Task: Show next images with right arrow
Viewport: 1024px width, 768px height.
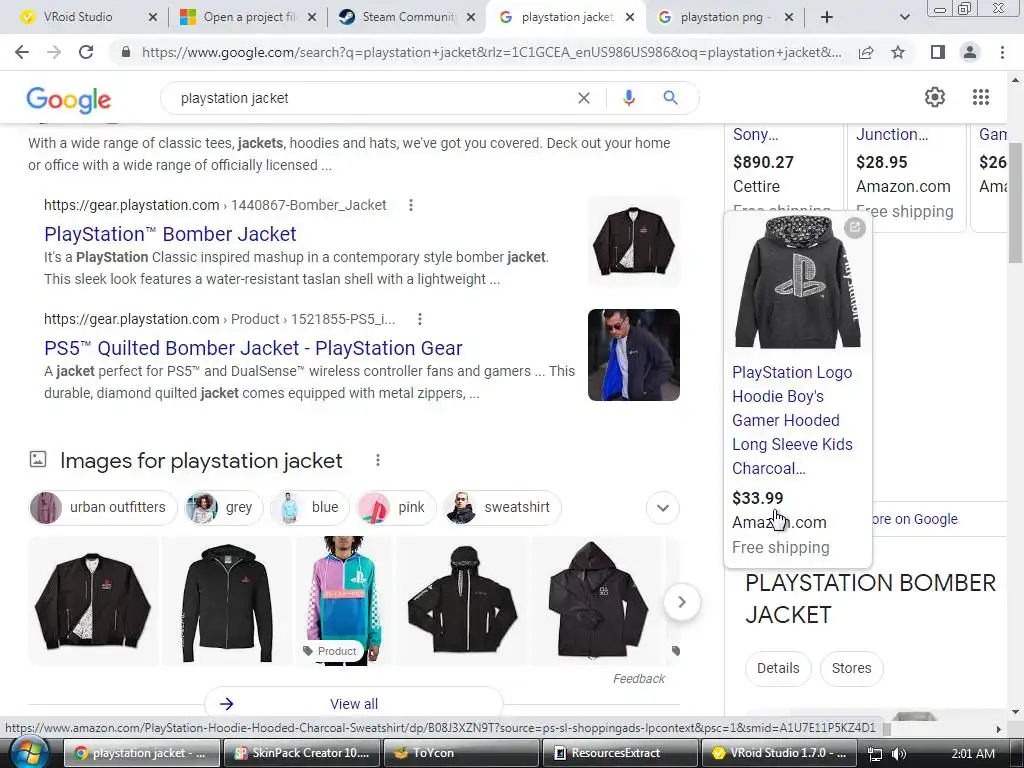Action: coord(681,602)
